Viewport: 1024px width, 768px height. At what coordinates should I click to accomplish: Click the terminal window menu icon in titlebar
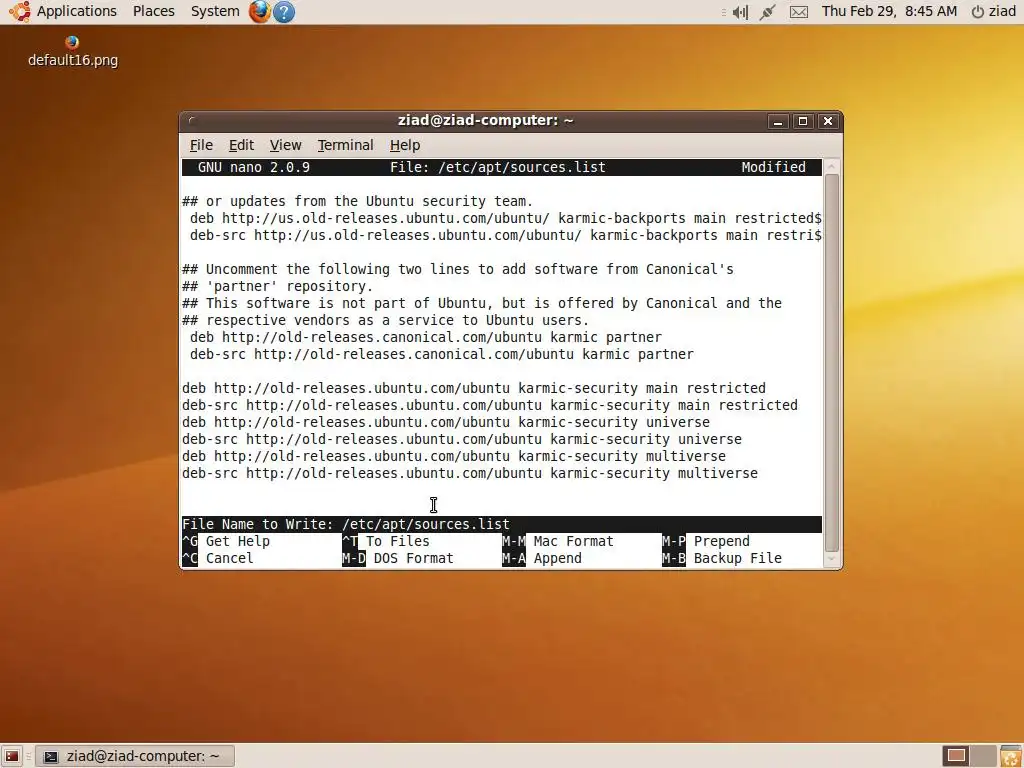[191, 121]
